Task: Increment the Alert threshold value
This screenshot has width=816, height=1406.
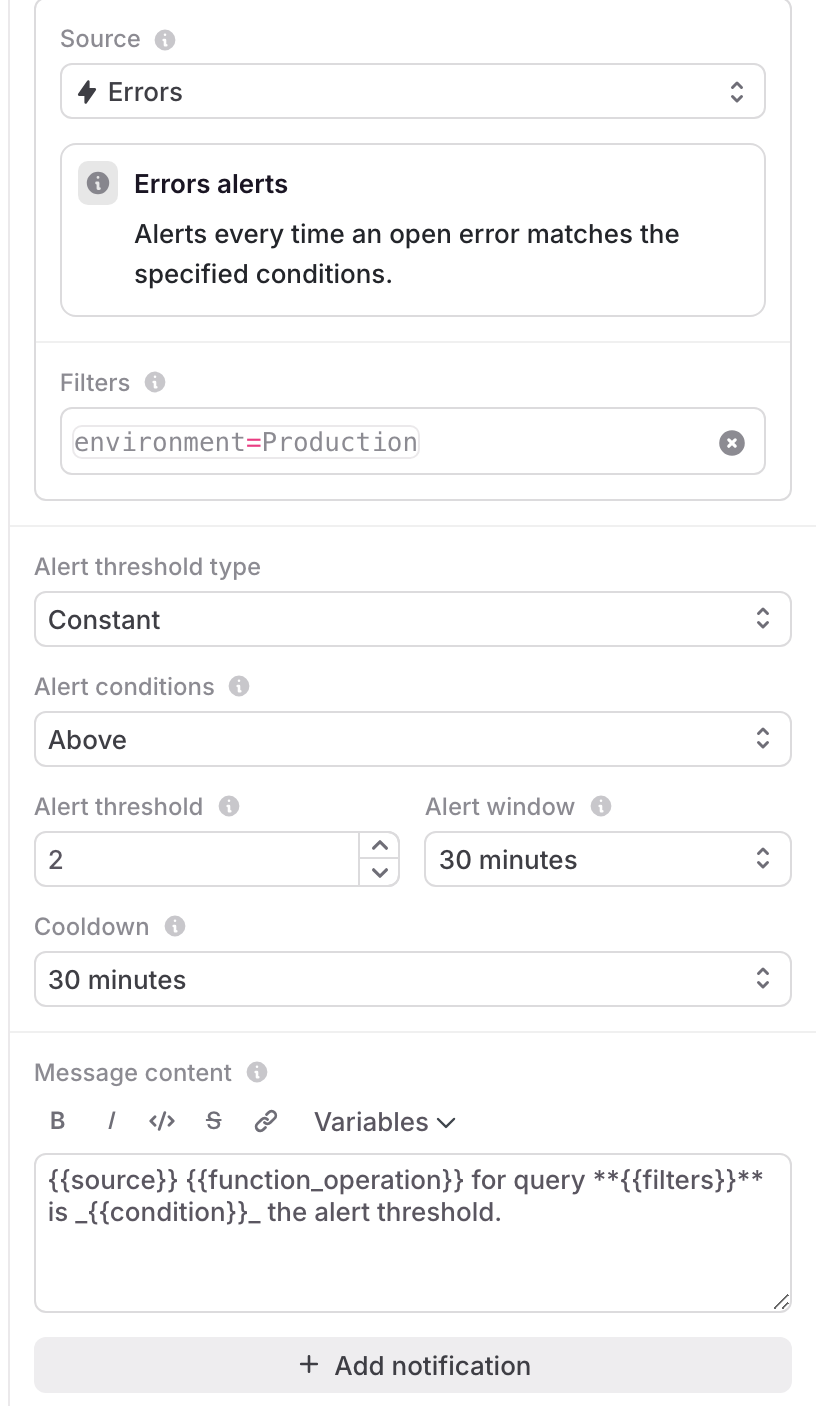Action: (380, 845)
